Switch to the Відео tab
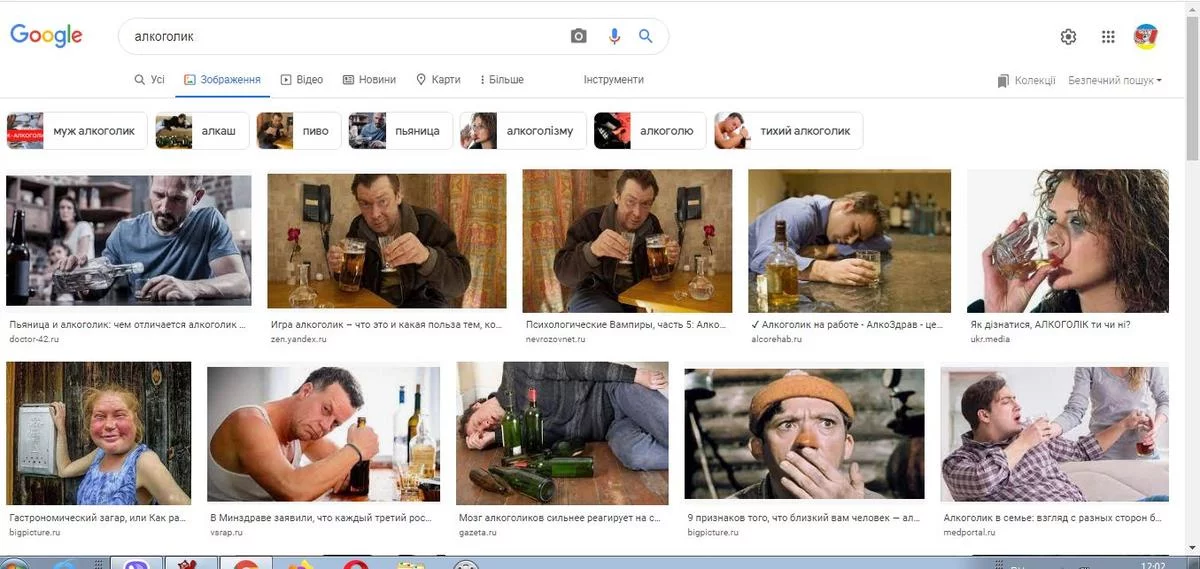The width and height of the screenshot is (1200, 569). pyautogui.click(x=302, y=80)
